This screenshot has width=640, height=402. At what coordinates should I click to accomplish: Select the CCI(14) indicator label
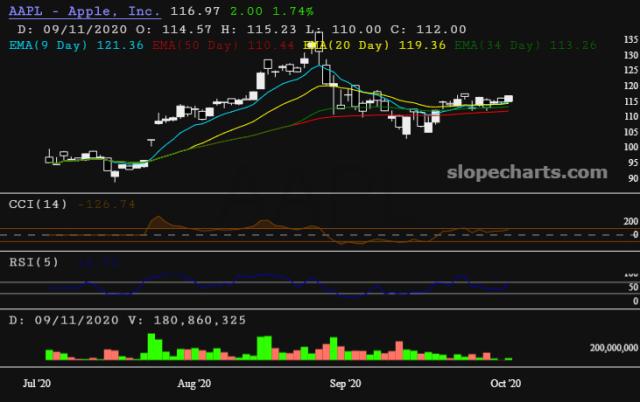tap(38, 204)
